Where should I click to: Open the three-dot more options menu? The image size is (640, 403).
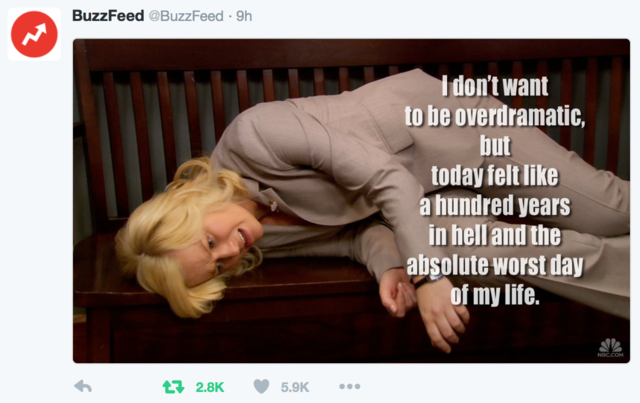coord(350,386)
